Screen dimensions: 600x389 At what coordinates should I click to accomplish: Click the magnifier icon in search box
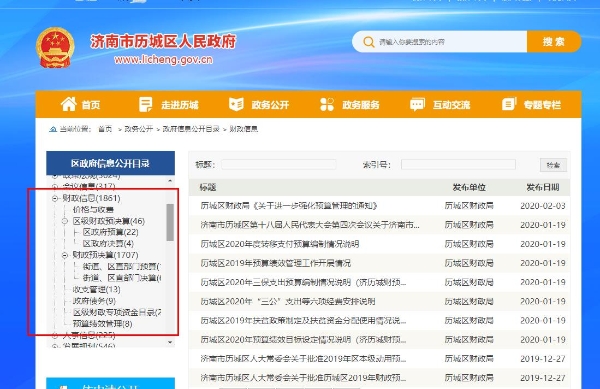click(368, 42)
